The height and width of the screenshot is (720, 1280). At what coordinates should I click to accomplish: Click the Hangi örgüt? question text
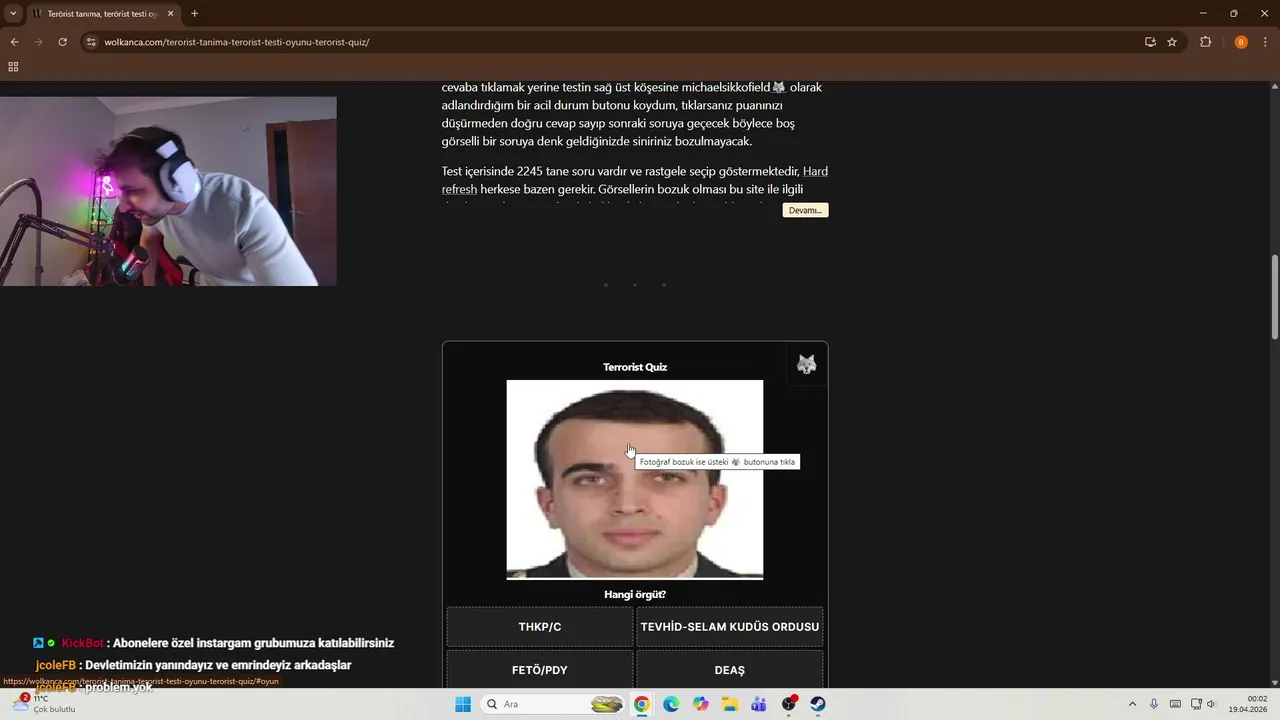[635, 594]
